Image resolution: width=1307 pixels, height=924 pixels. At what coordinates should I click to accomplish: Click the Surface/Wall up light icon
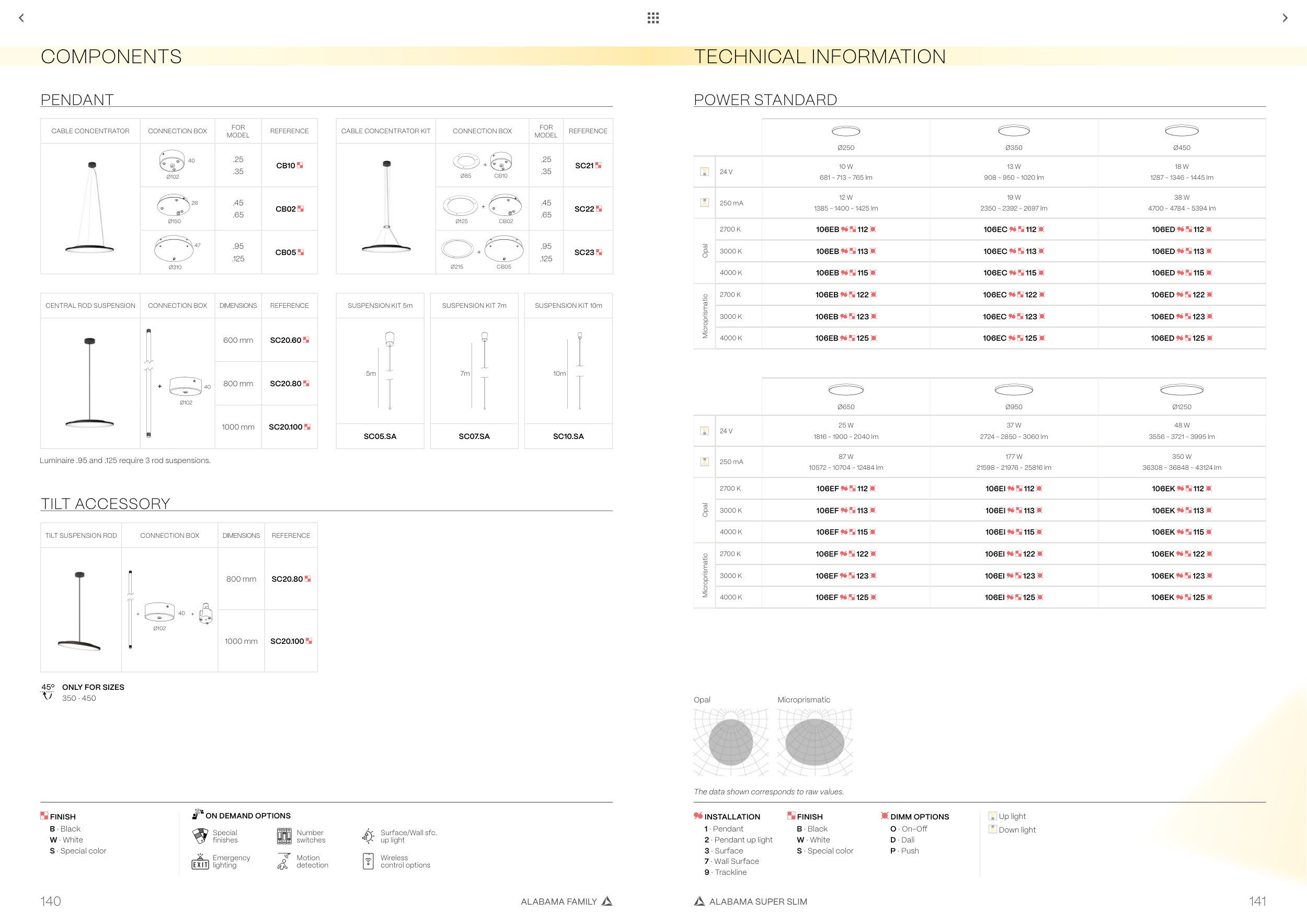coord(368,836)
